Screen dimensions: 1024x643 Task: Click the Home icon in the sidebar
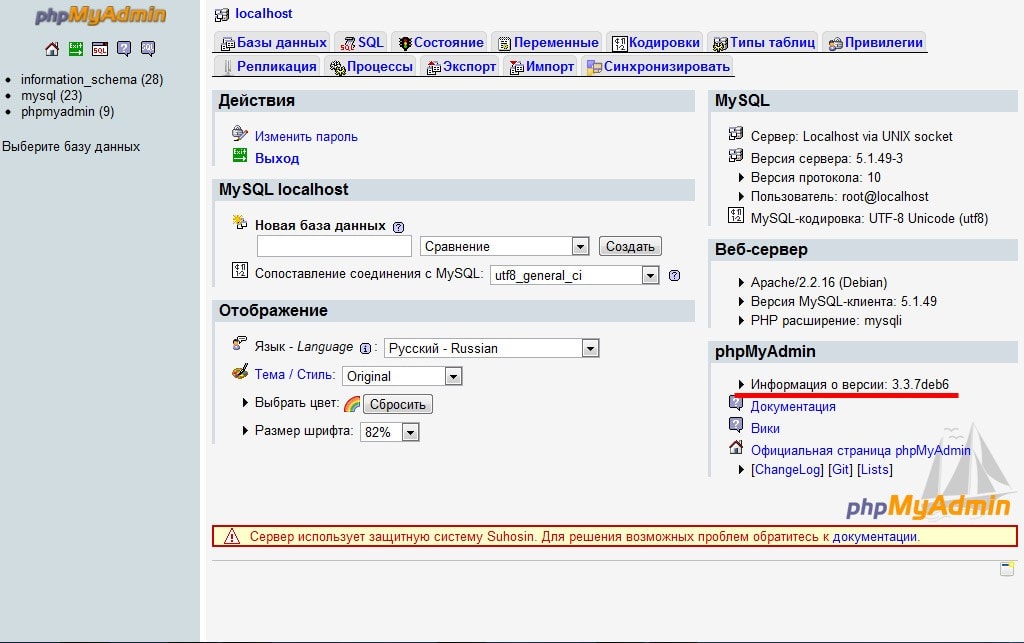[x=52, y=48]
